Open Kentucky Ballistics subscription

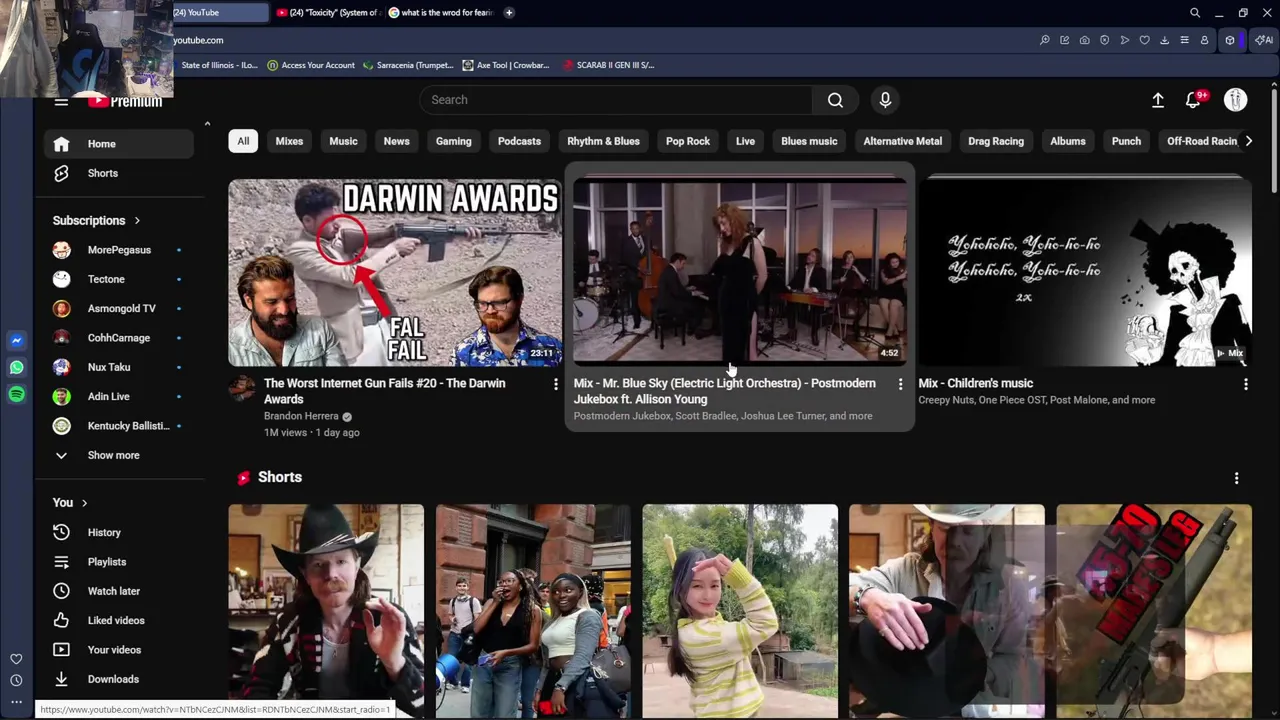[x=119, y=426]
